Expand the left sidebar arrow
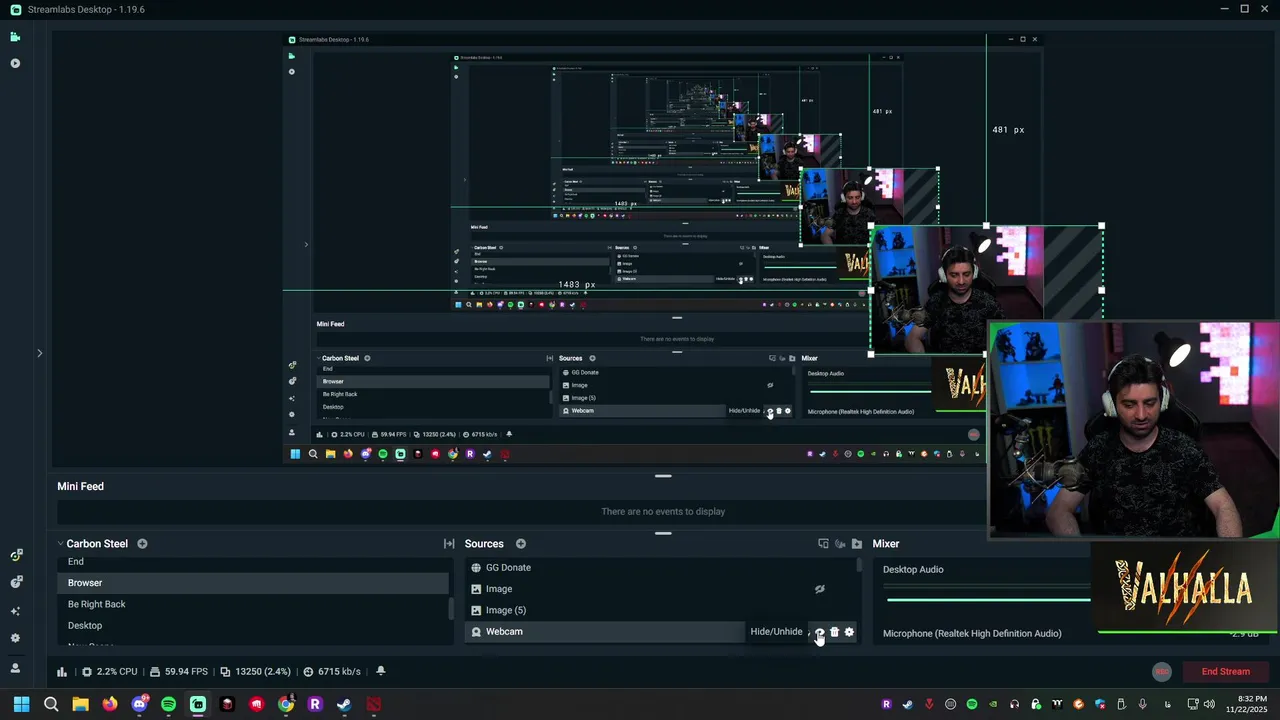 coord(40,353)
